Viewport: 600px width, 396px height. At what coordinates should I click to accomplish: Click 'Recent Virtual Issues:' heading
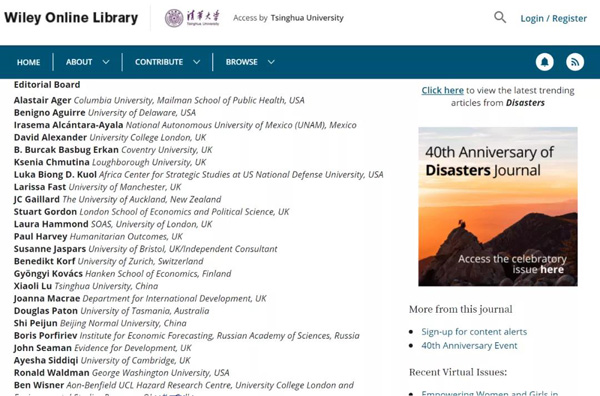(x=458, y=372)
